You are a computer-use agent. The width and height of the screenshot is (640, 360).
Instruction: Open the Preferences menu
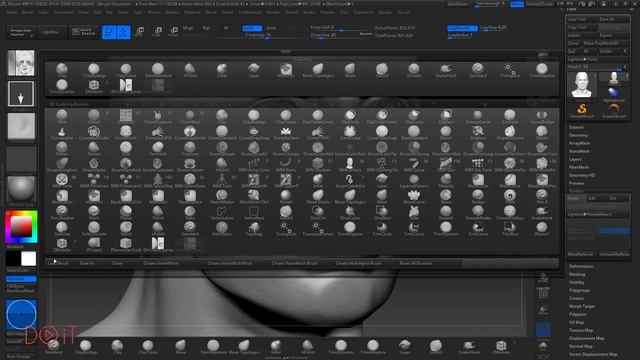(x=250, y=13)
